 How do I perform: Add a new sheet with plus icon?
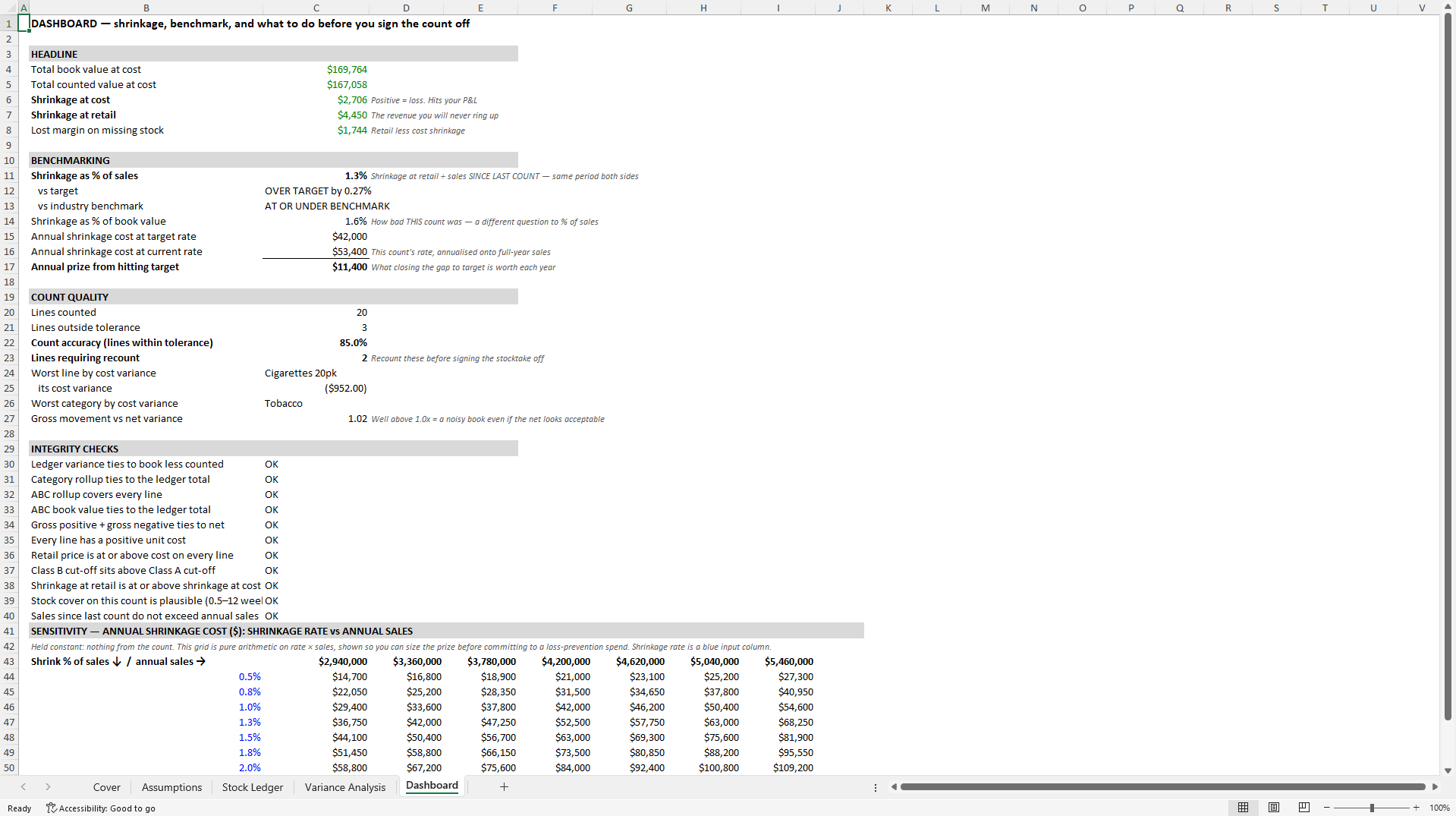click(x=504, y=787)
